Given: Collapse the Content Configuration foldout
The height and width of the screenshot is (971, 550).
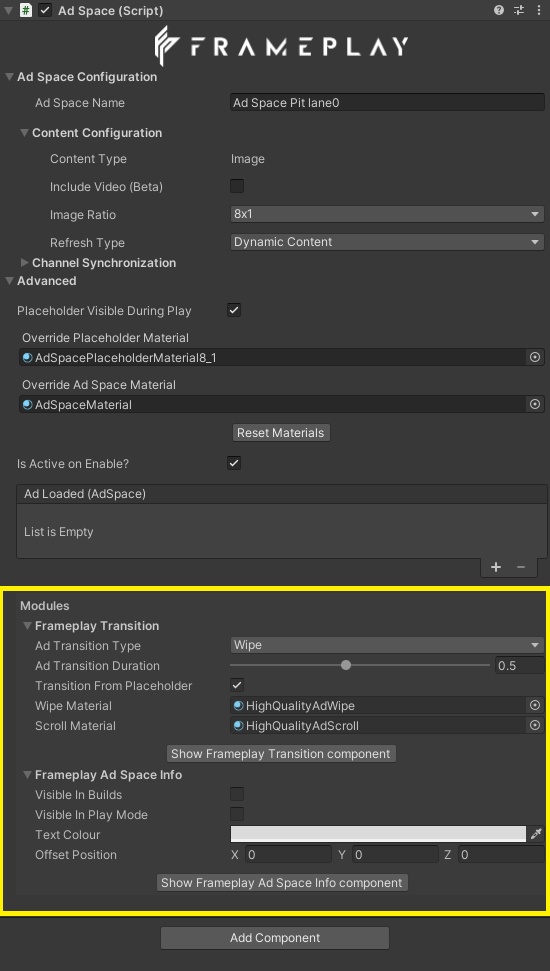Looking at the screenshot, I should [x=25, y=133].
